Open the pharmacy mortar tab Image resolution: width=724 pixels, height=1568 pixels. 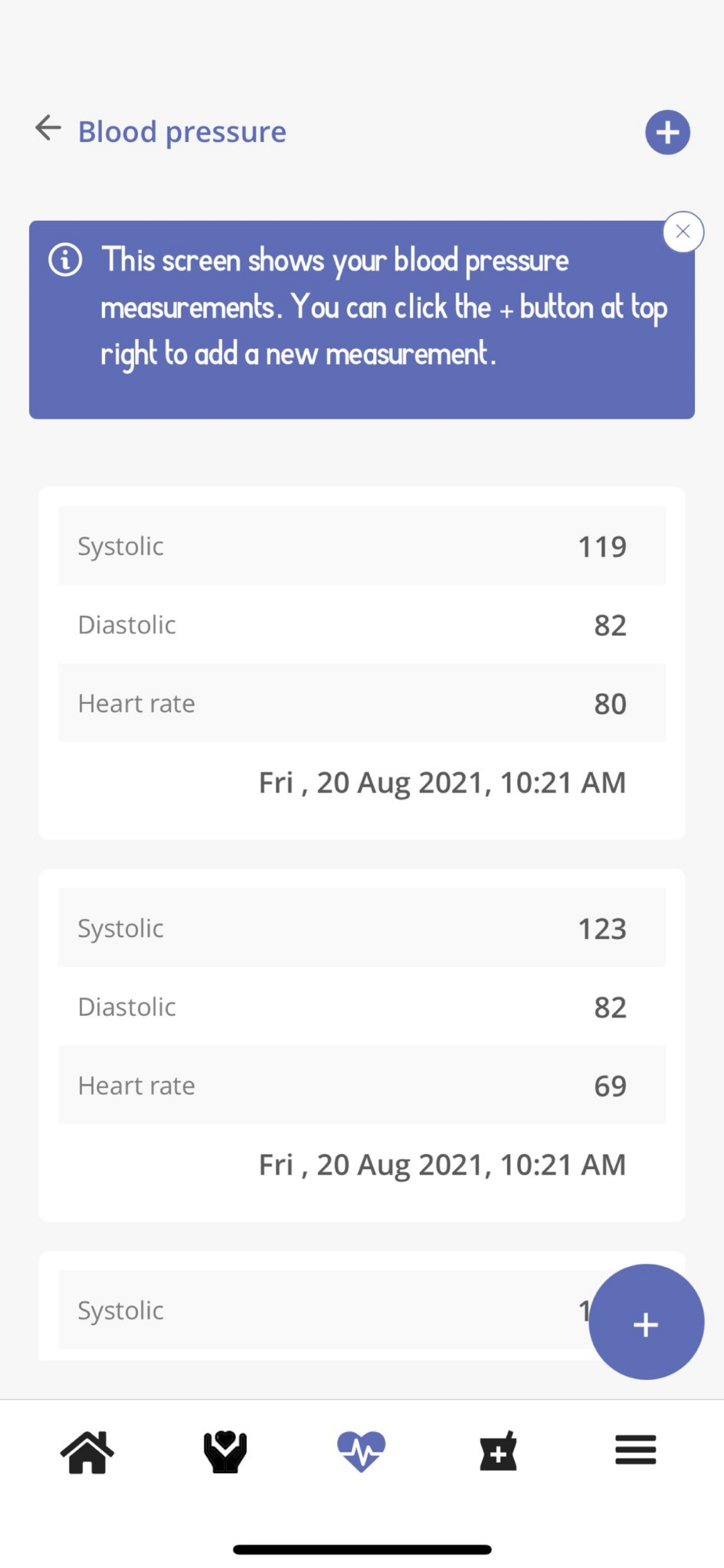(498, 1451)
